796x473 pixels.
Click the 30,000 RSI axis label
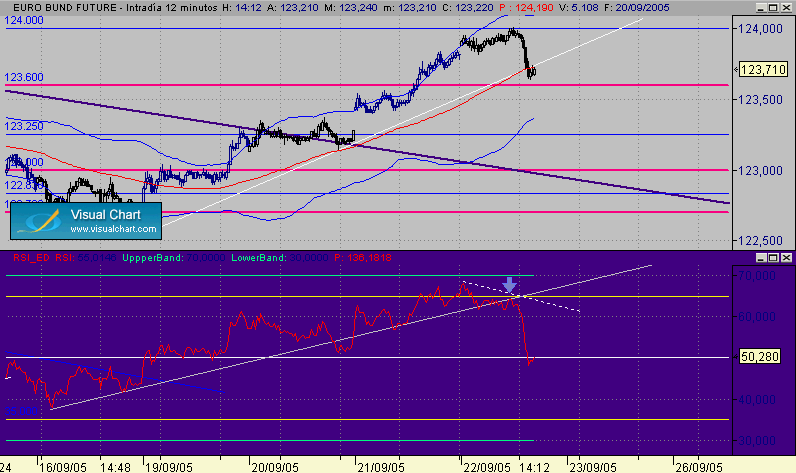pyautogui.click(x=757, y=441)
